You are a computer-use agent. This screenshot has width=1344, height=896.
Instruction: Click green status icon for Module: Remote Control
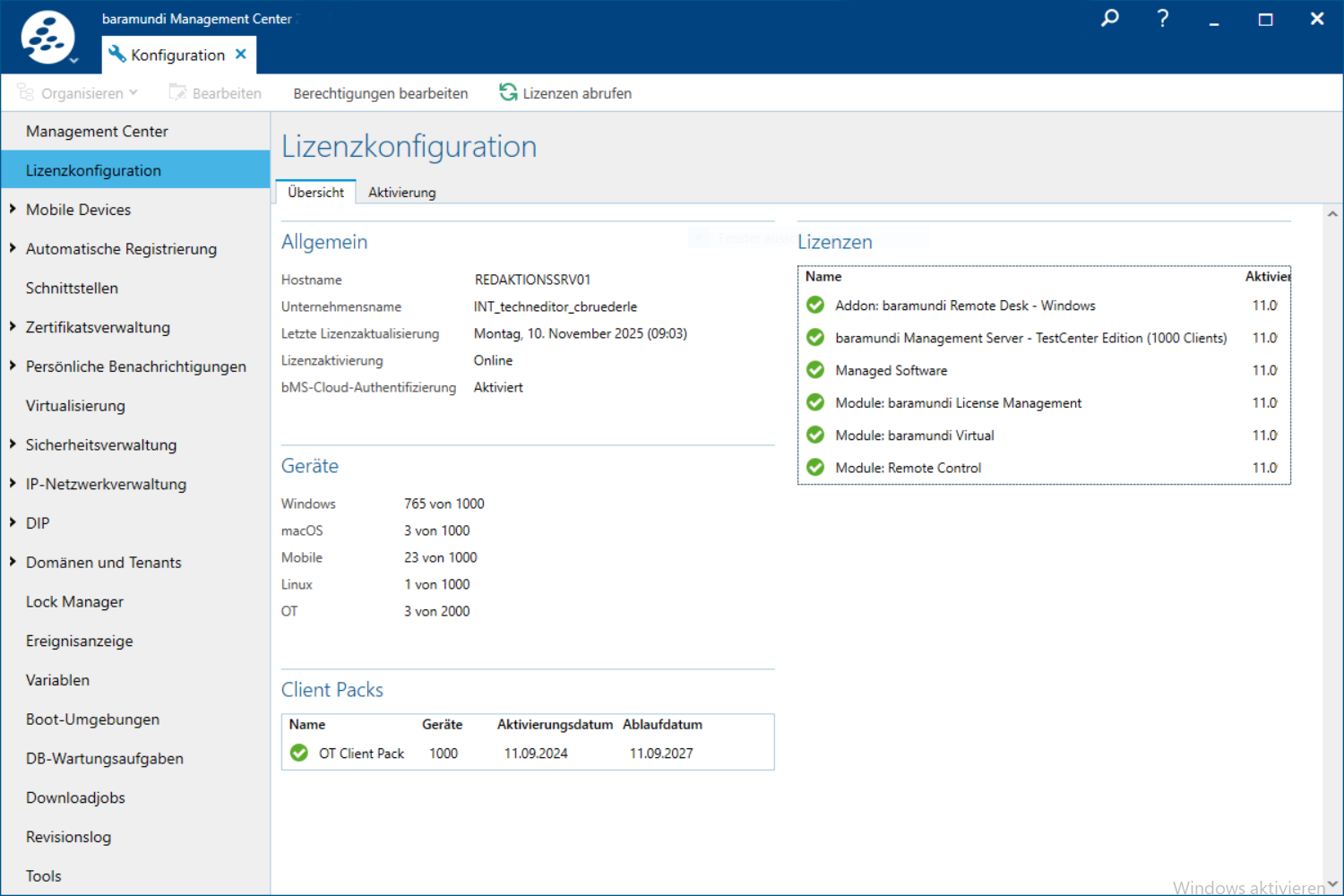(815, 468)
